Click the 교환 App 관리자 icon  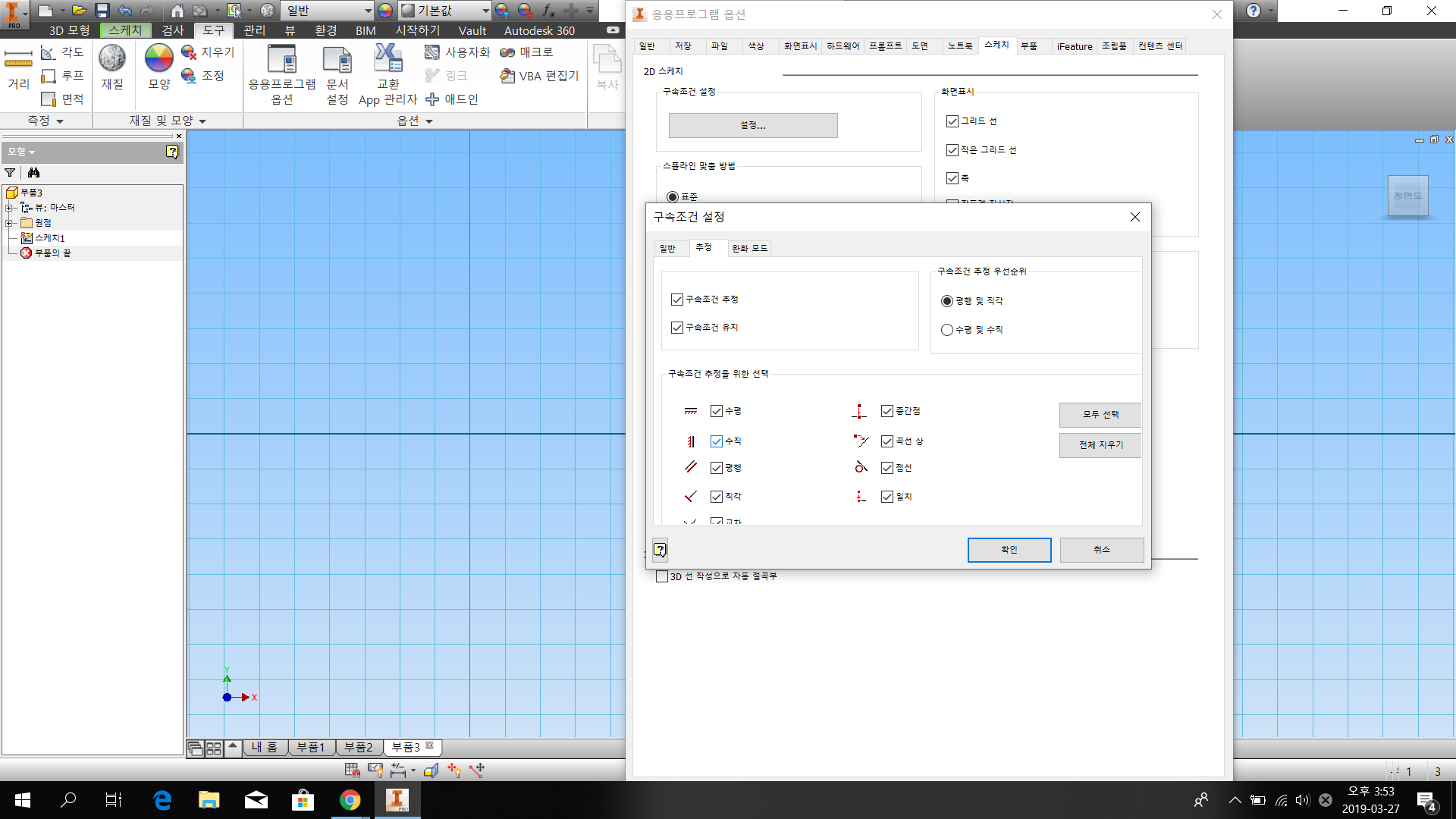coord(388,62)
